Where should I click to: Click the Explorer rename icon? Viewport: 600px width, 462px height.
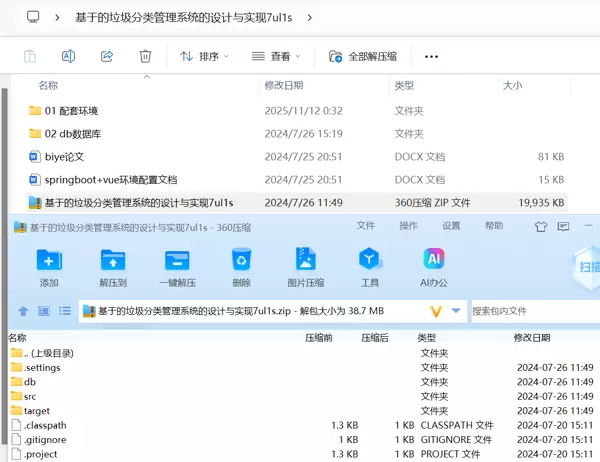pyautogui.click(x=69, y=57)
